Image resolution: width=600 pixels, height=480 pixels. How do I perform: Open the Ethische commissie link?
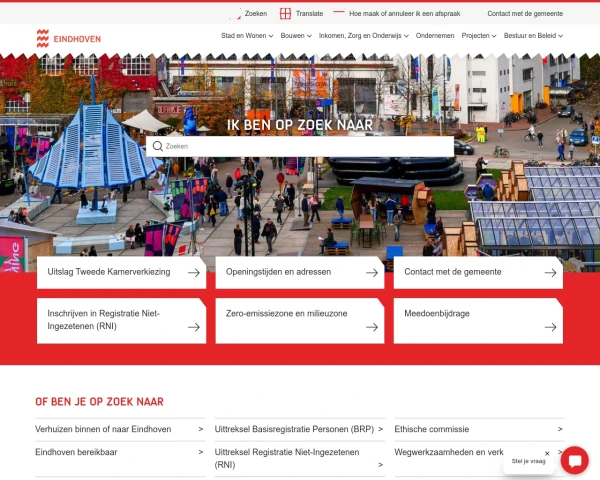(431, 429)
